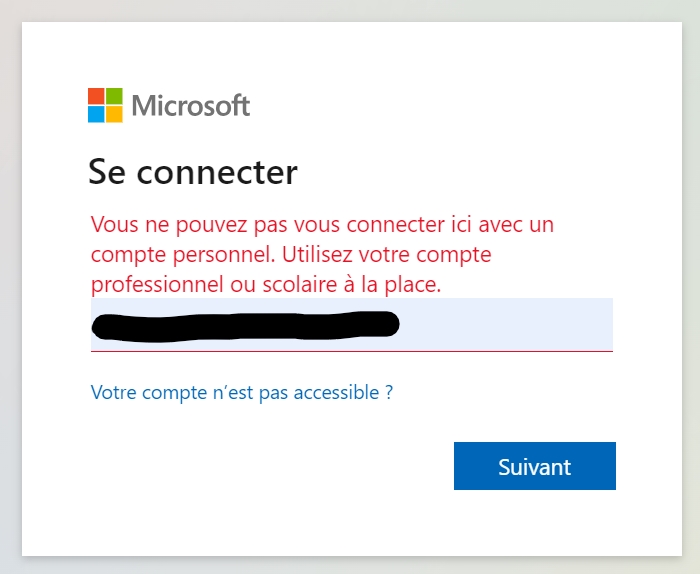Click the blacked-out email text in the field

pyautogui.click(x=245, y=324)
